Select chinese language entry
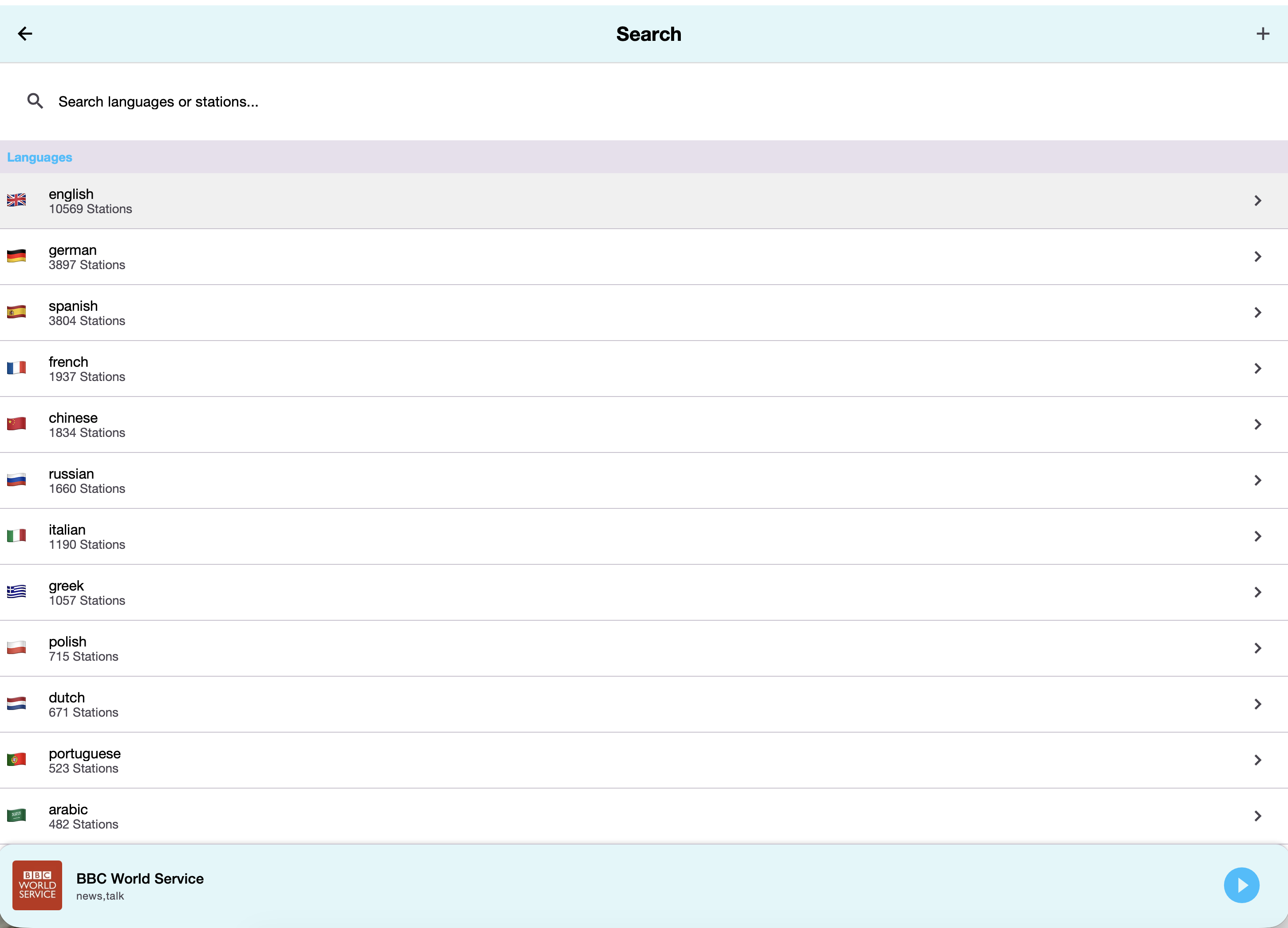Screen dimensions: 1288x928 point(86,424)
